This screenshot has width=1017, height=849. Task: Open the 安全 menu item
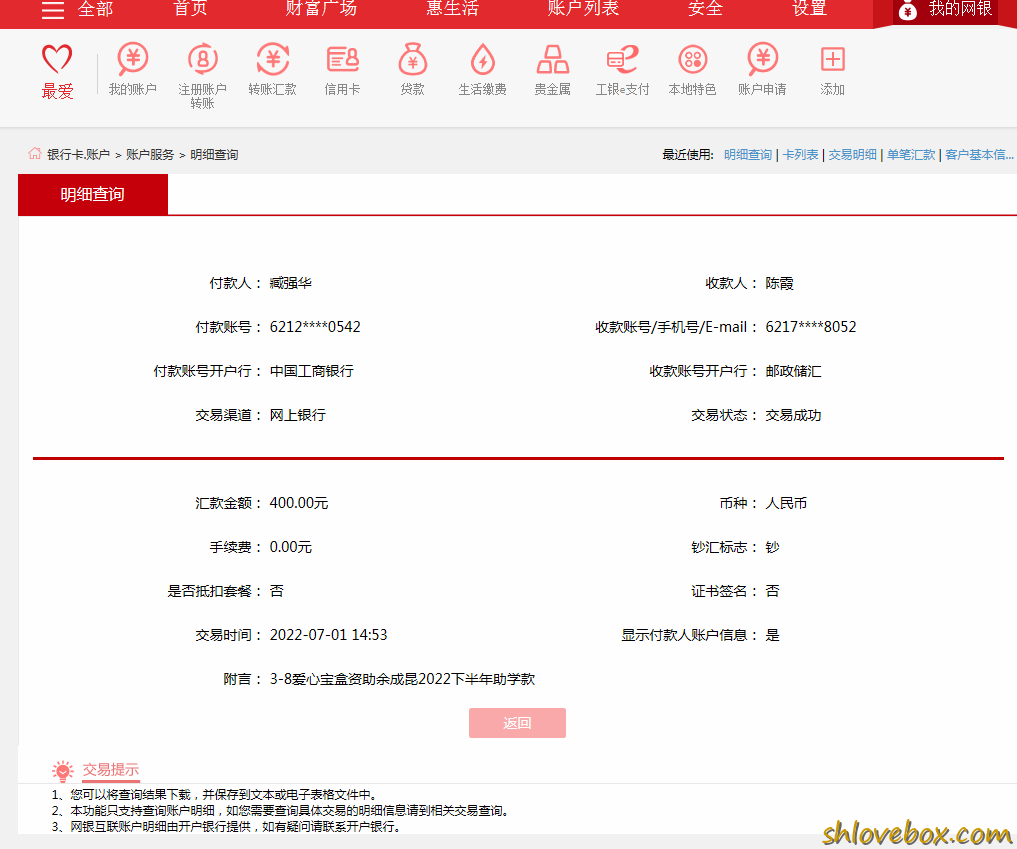pyautogui.click(x=705, y=8)
